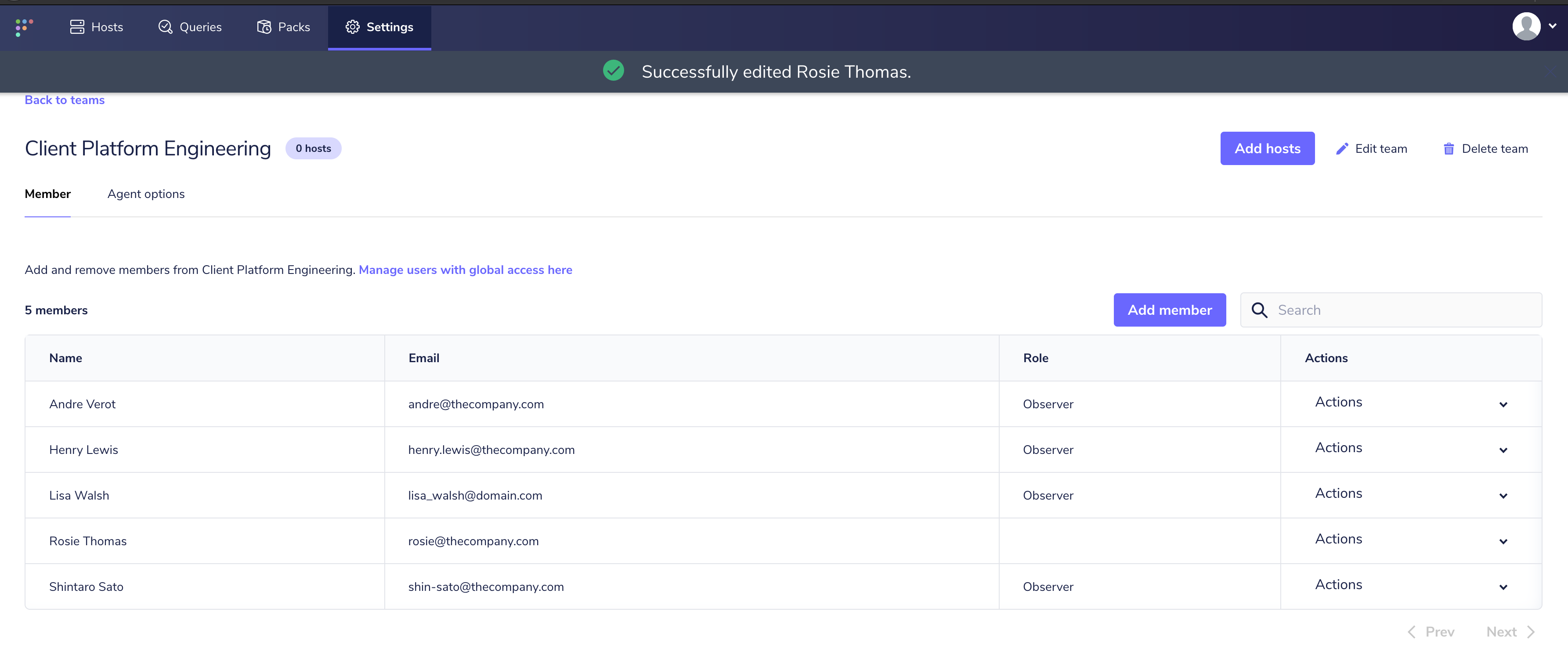Open Actions dropdown for Shintaro Sato
Screen dimensions: 1568x662
[1411, 585]
